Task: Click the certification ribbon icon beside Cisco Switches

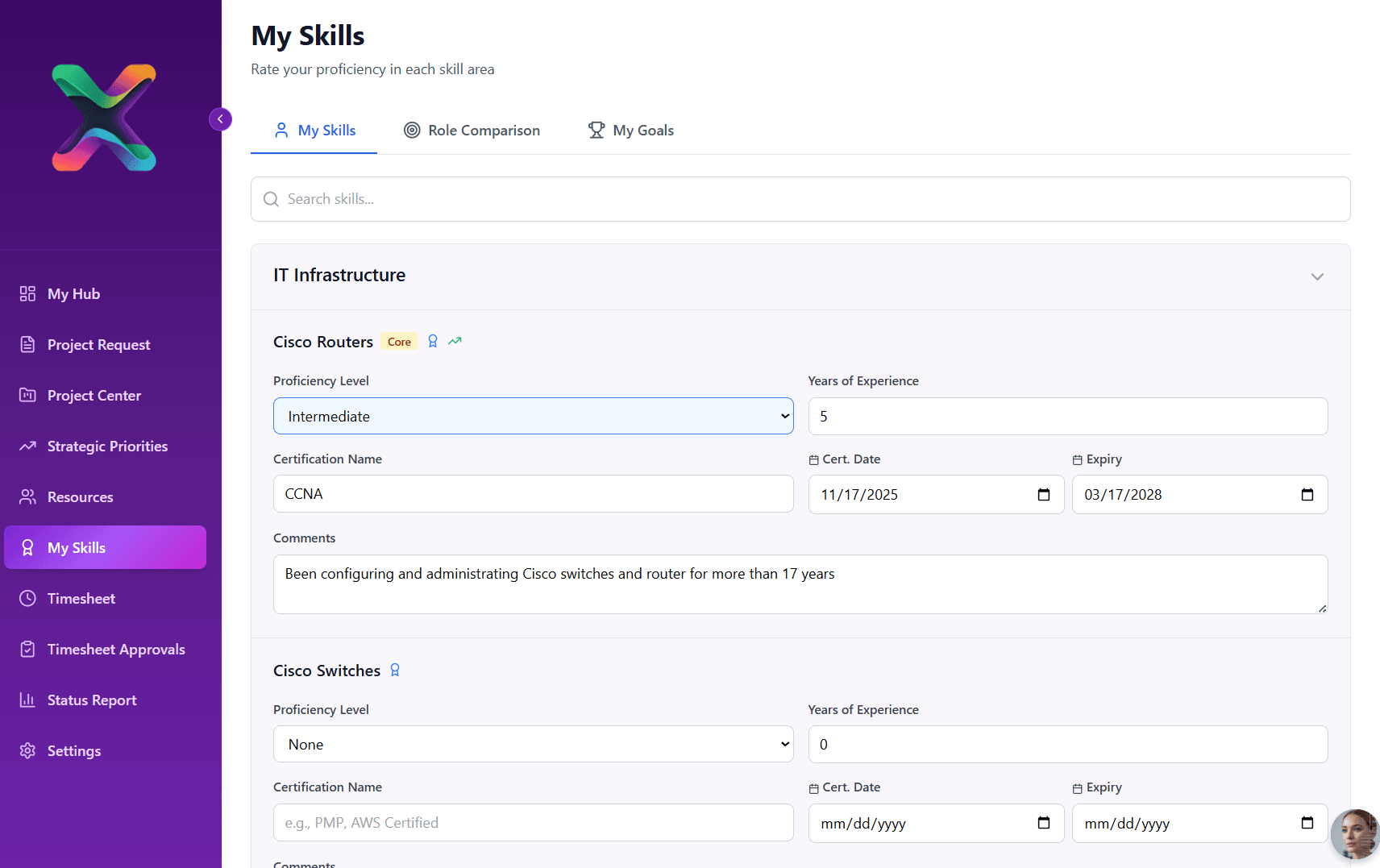Action: pos(395,670)
